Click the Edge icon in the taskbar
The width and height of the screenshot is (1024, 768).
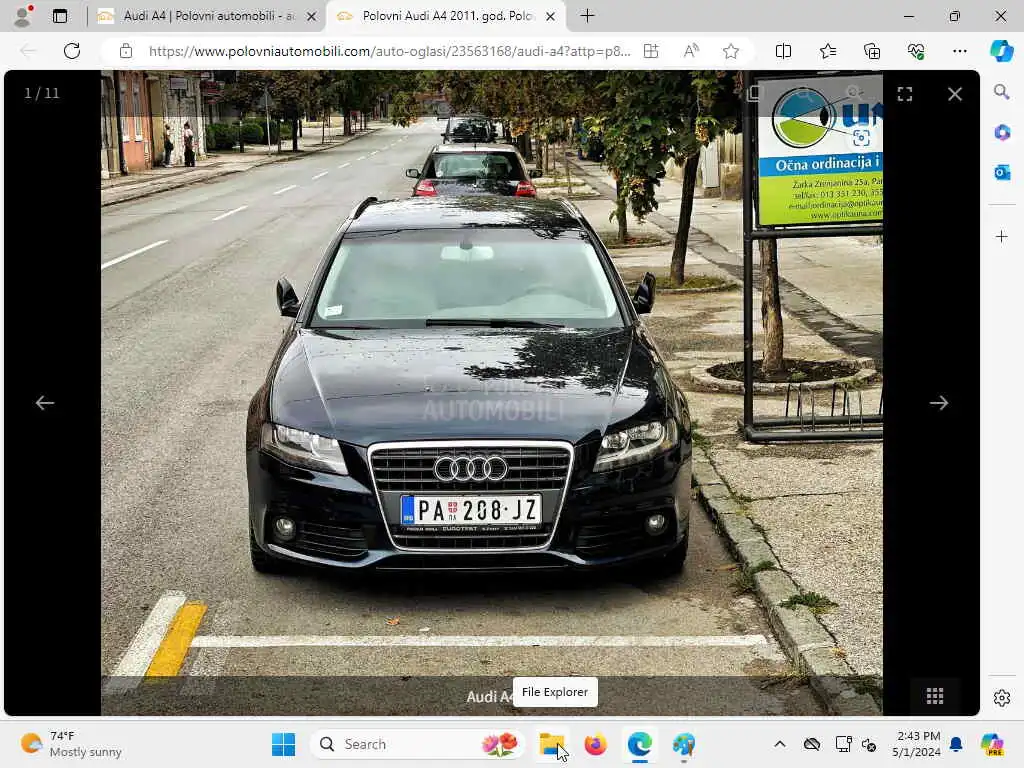pyautogui.click(x=639, y=744)
